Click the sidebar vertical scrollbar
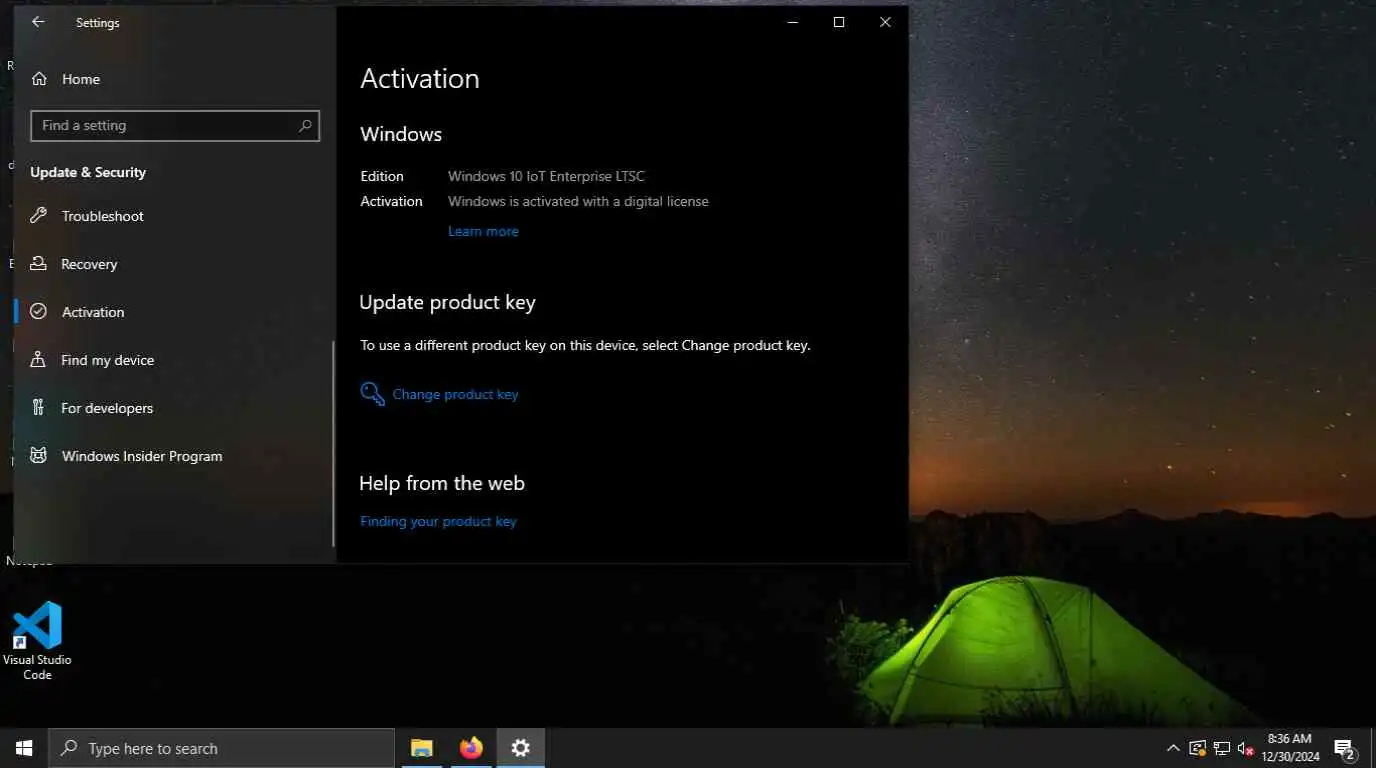 point(334,443)
